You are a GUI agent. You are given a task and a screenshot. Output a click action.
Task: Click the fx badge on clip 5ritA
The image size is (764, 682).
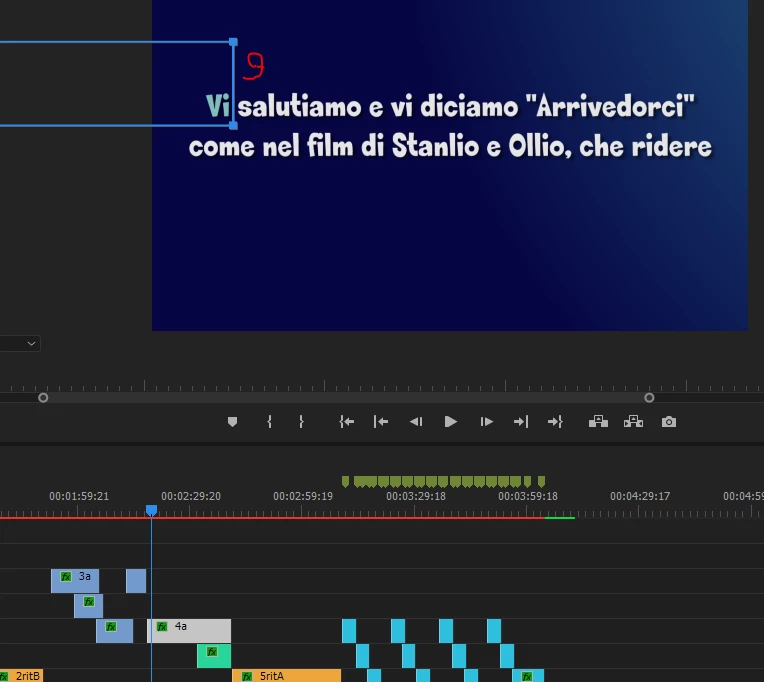coord(247,676)
